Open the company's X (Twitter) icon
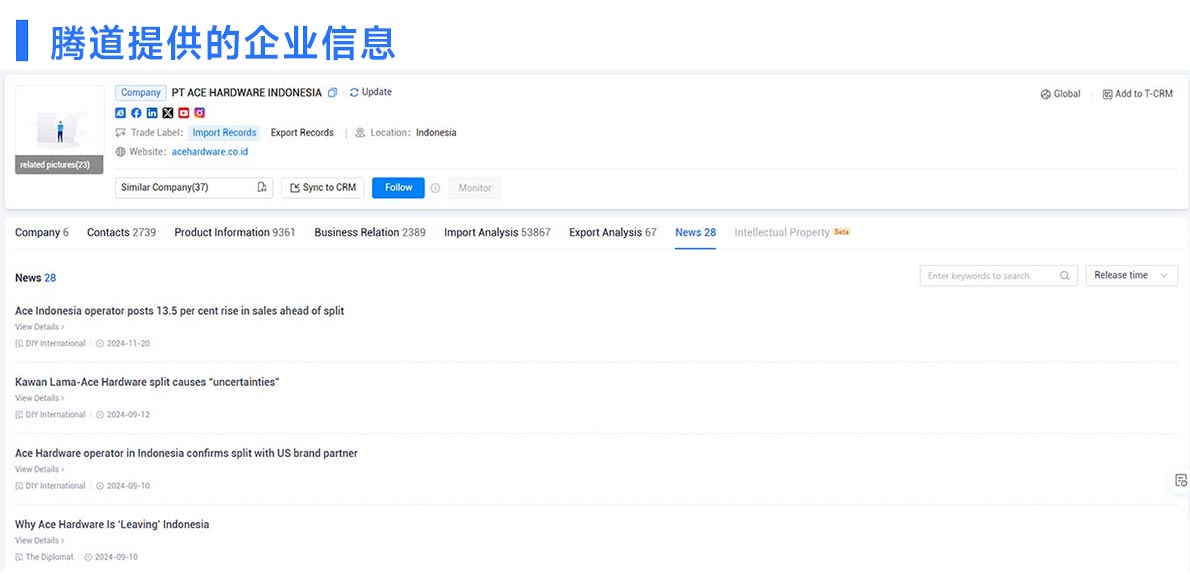 click(168, 113)
